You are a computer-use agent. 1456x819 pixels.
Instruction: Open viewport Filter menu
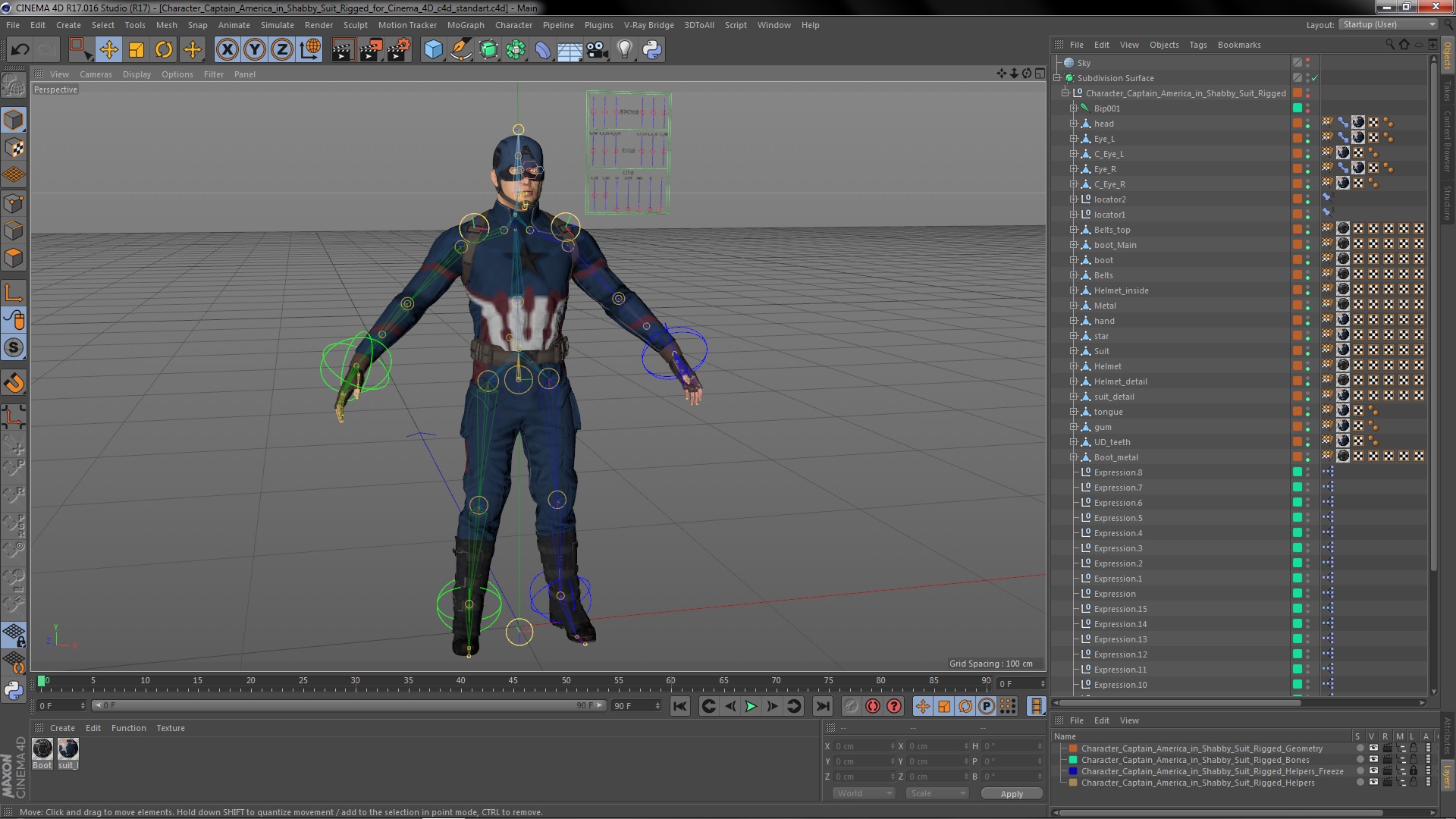point(214,74)
